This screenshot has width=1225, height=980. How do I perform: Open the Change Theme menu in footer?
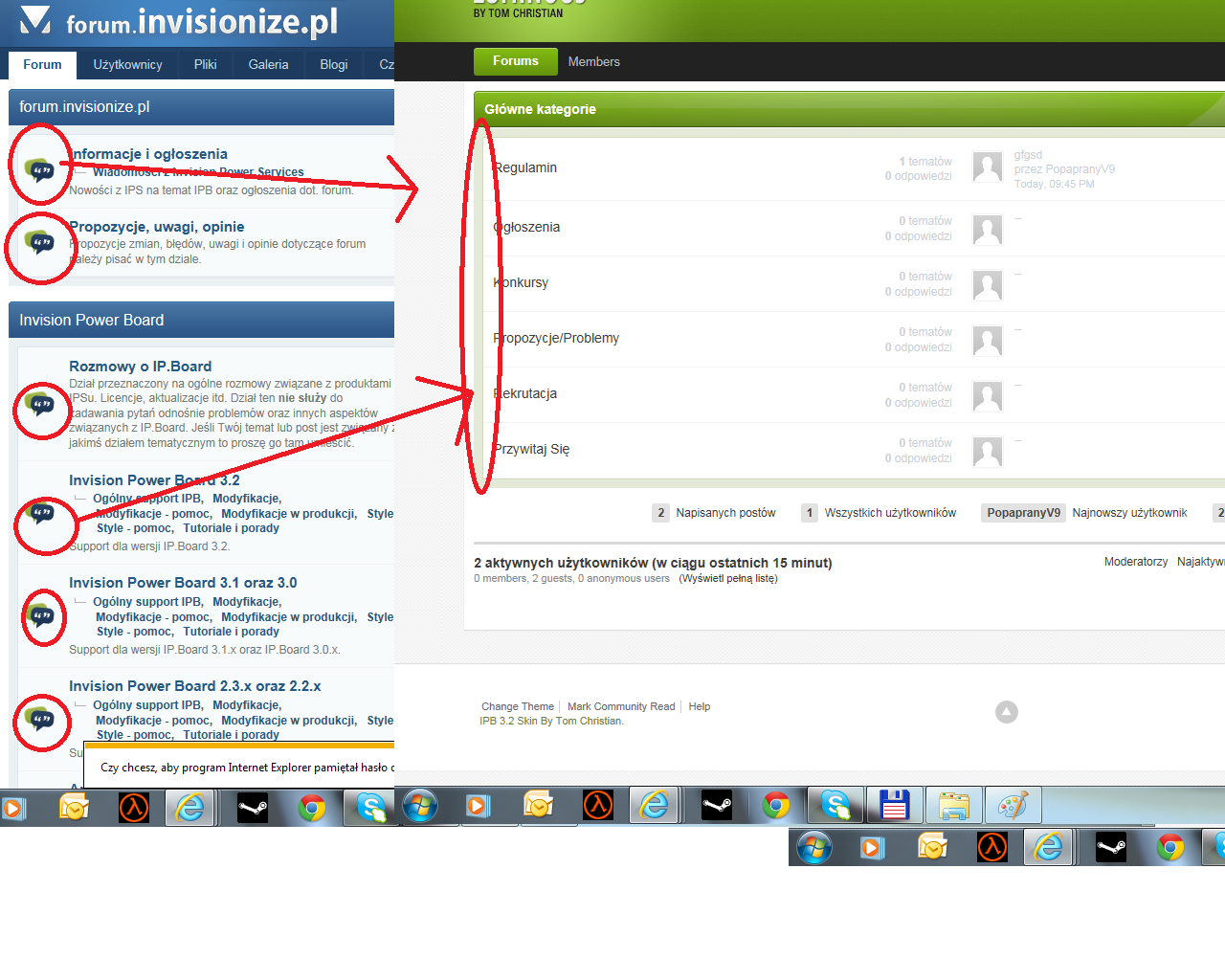[x=517, y=707]
